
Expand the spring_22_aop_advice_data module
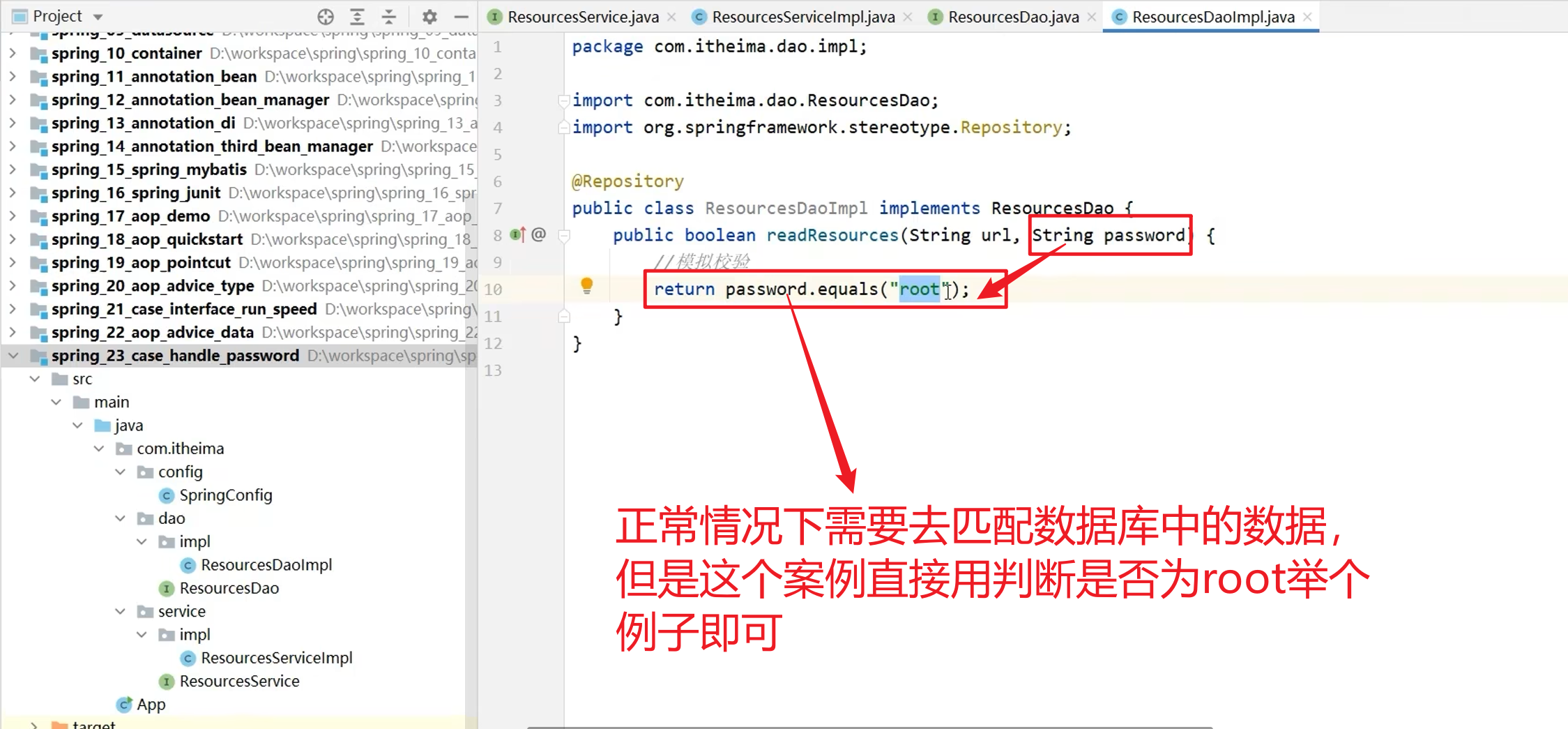[13, 332]
